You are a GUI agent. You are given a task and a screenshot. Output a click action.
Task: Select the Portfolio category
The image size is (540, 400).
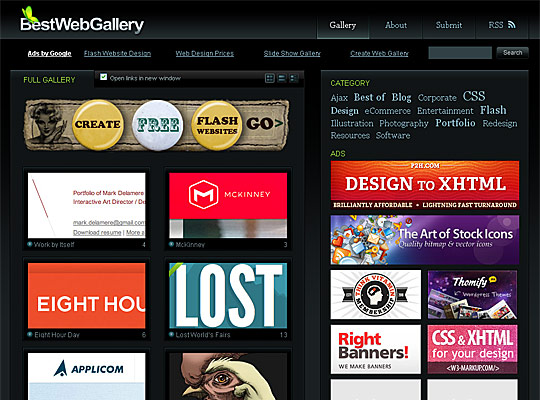coord(455,123)
